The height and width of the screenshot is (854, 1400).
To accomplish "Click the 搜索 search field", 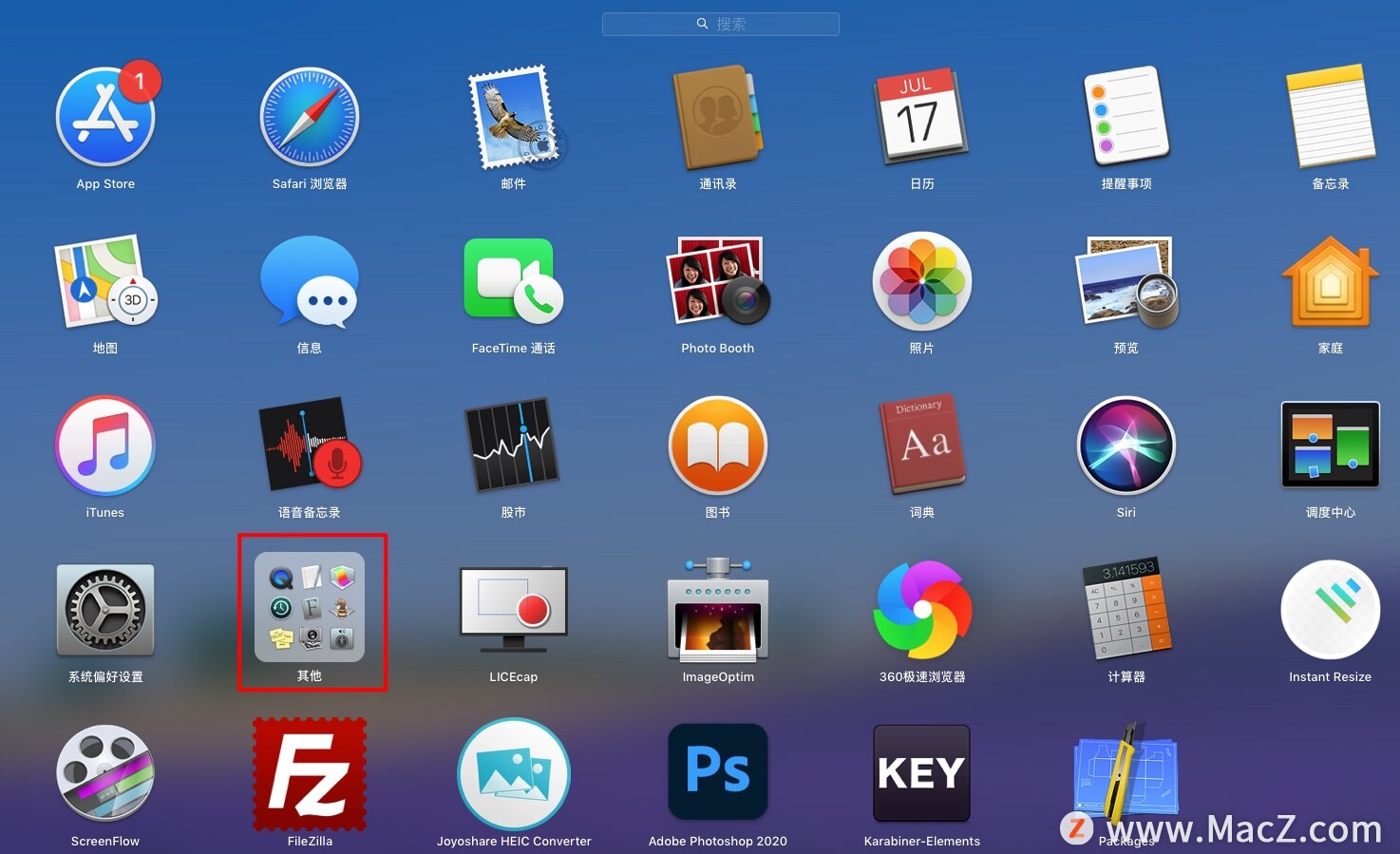I will pos(721,24).
